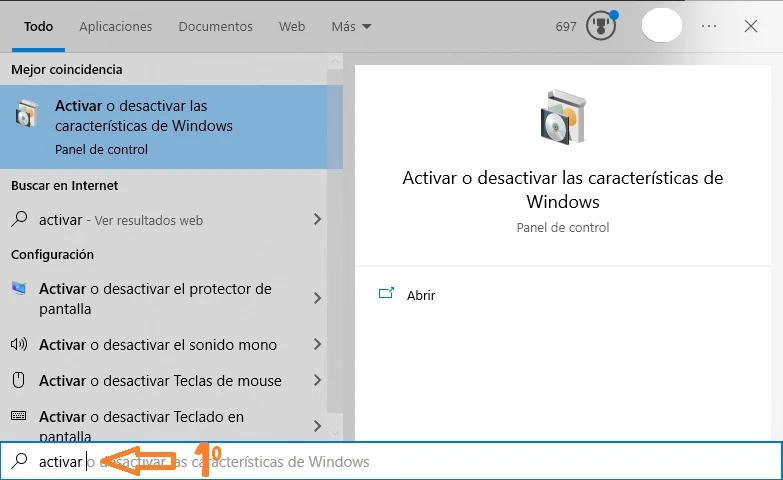Click the large Windows features icon in preview
The height and width of the screenshot is (480, 783).
(563, 117)
